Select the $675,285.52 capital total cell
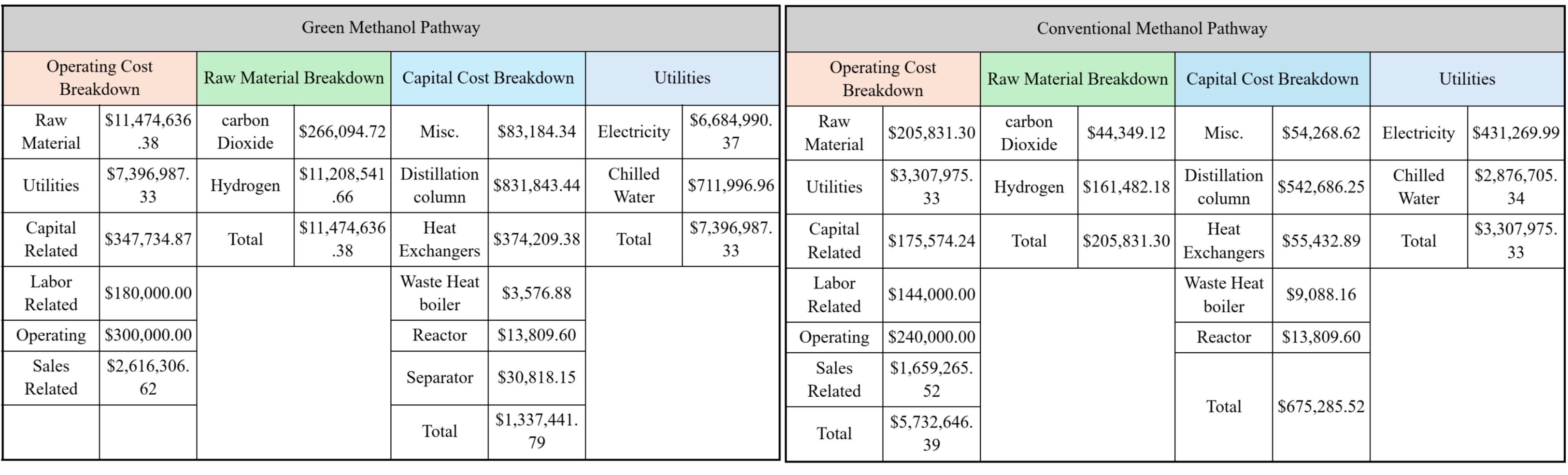 point(1321,407)
